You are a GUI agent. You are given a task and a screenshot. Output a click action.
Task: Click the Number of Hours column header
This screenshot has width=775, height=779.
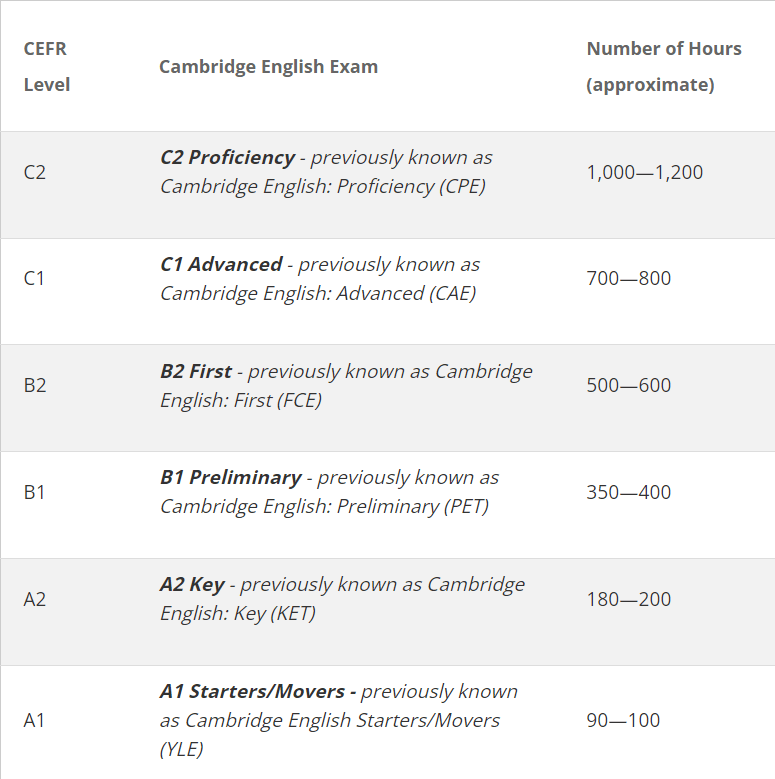[x=664, y=66]
